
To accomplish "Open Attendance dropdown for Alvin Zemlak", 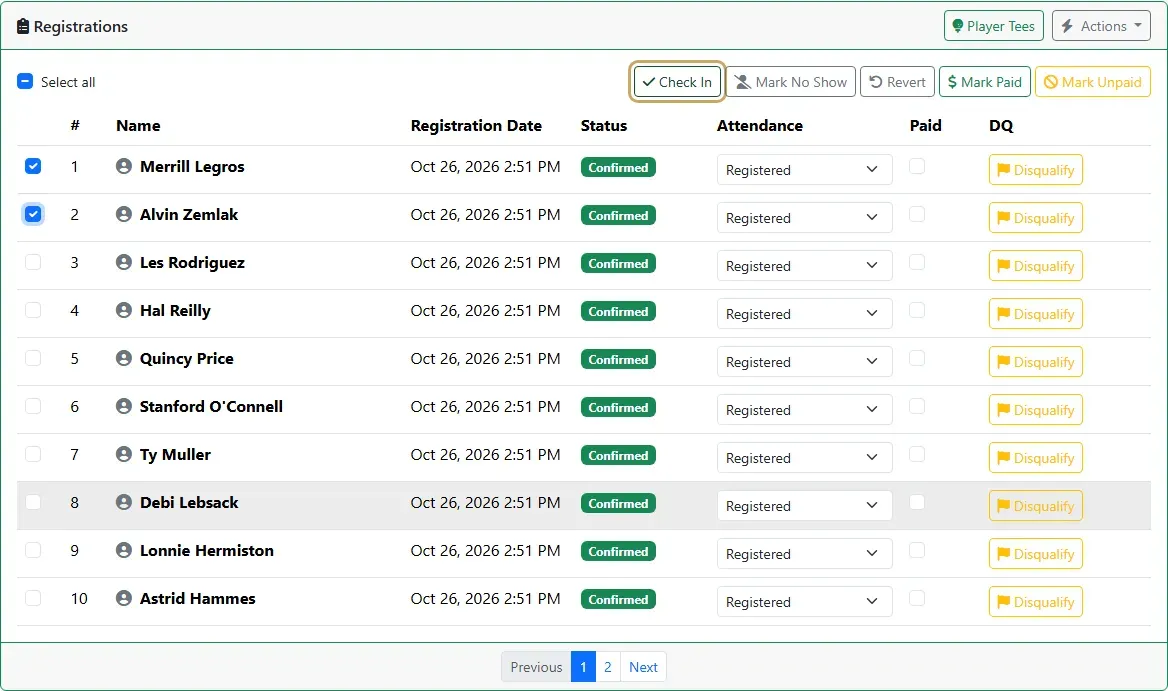I will tap(804, 217).
